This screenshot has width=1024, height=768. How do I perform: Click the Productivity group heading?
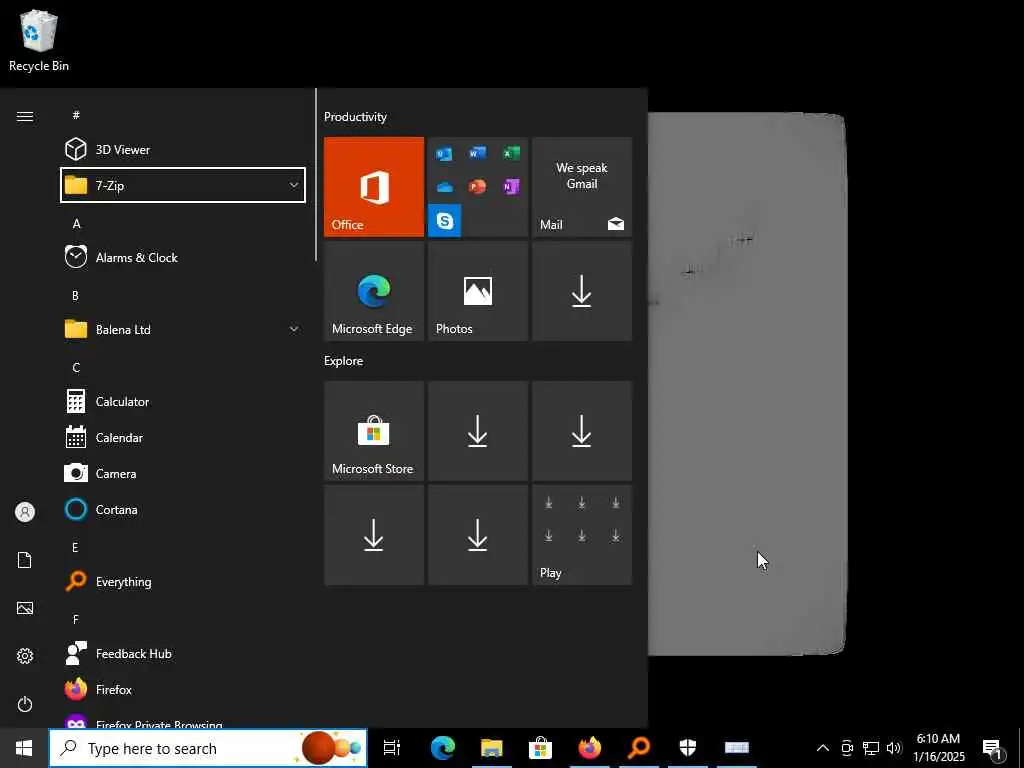pyautogui.click(x=355, y=117)
